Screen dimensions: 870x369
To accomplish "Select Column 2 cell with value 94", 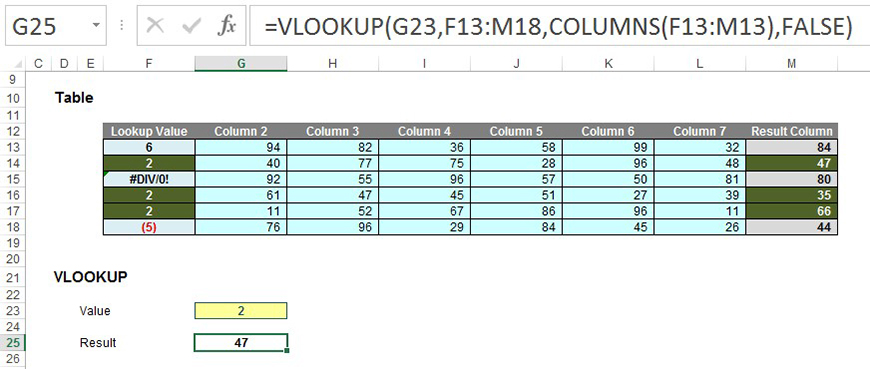I will click(241, 147).
